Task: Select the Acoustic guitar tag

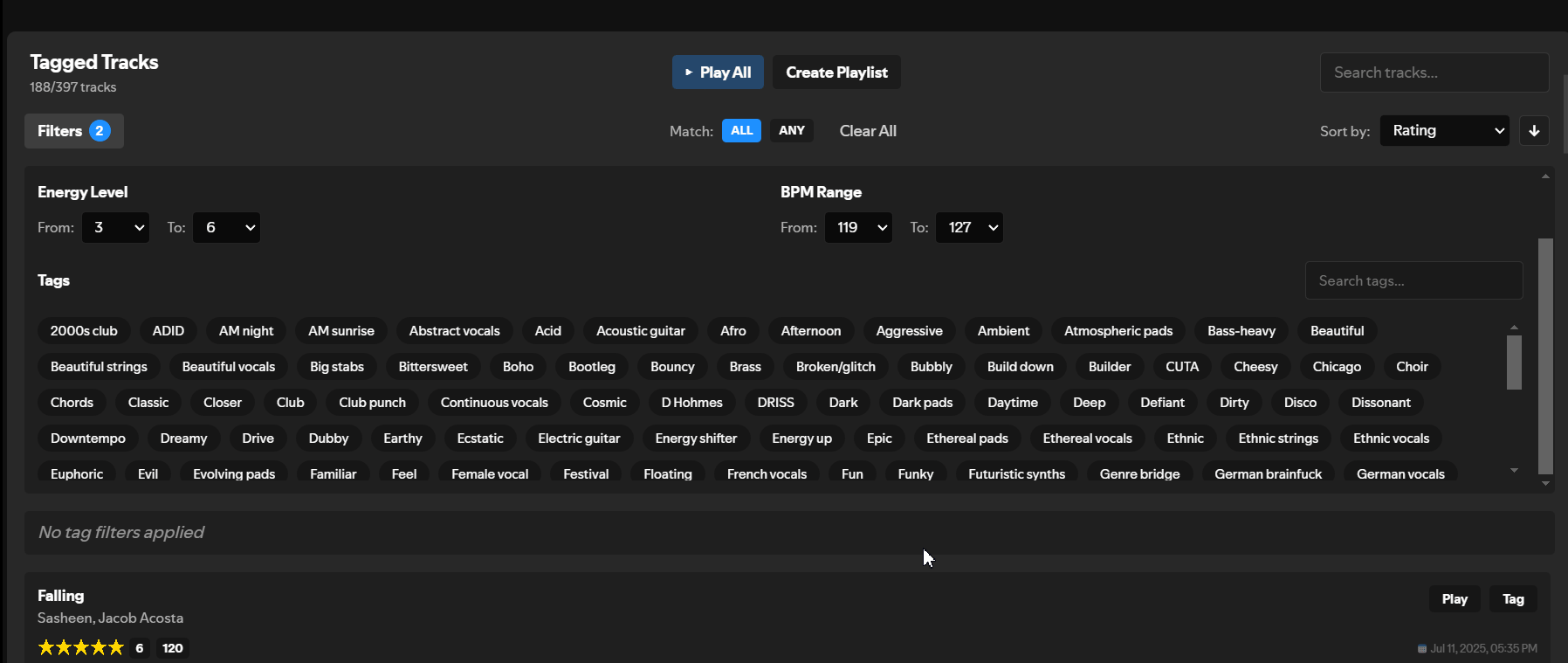Action: (641, 331)
